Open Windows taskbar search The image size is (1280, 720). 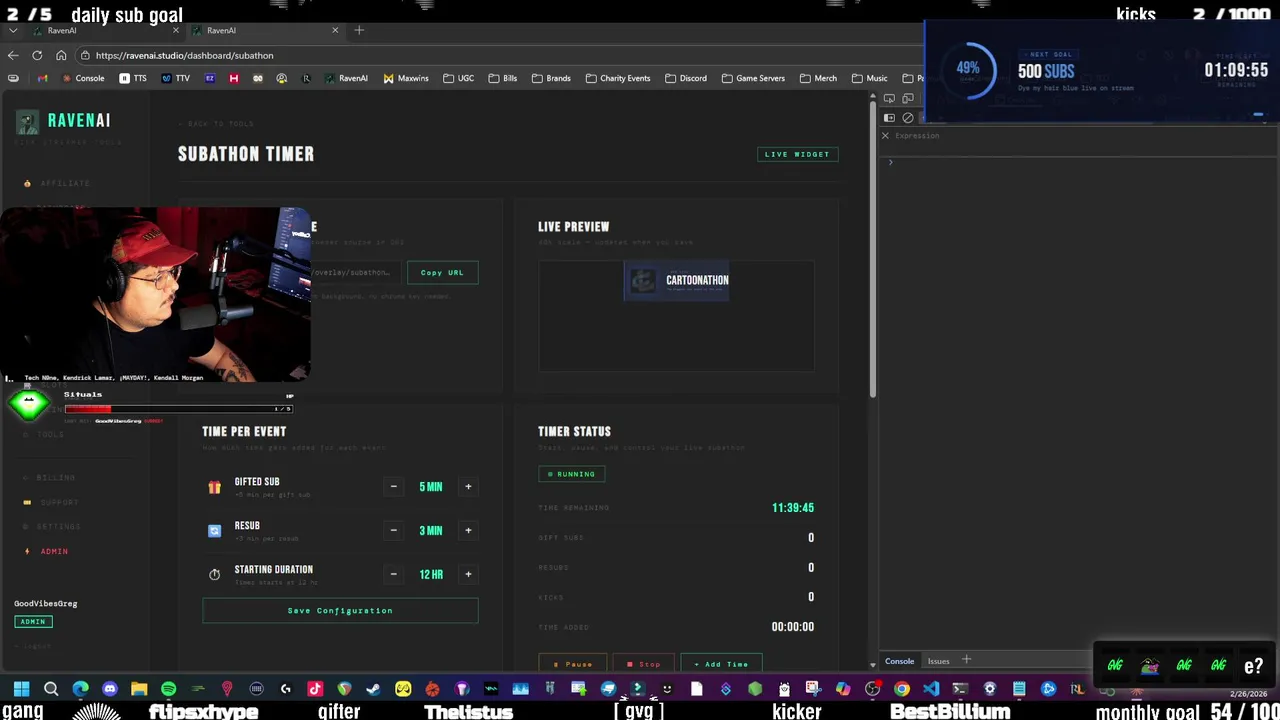click(x=51, y=689)
